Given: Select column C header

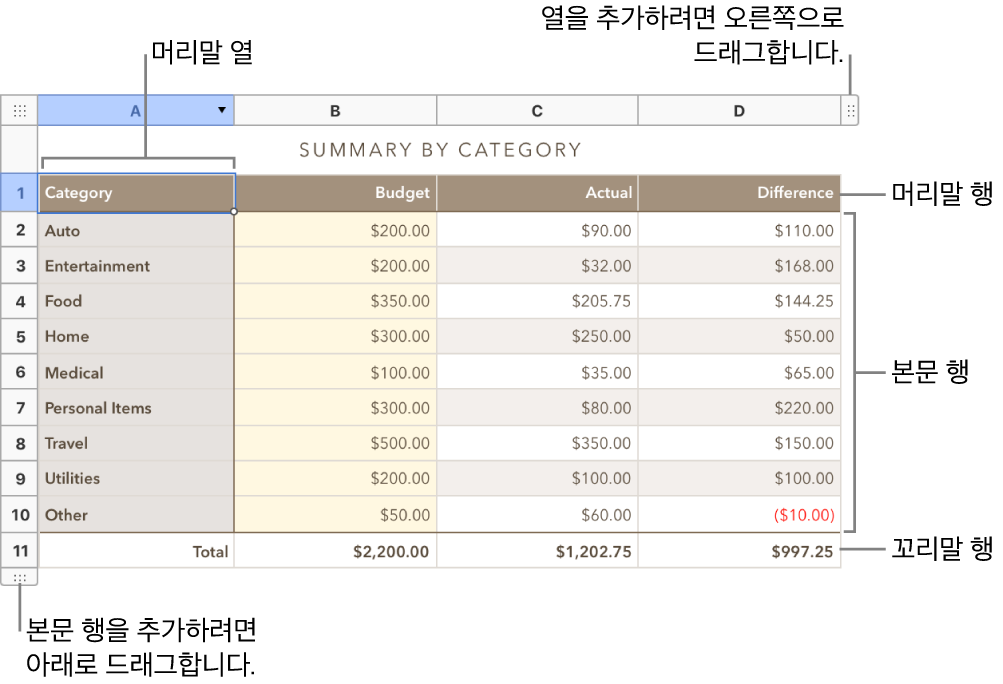Looking at the screenshot, I should coord(537,111).
